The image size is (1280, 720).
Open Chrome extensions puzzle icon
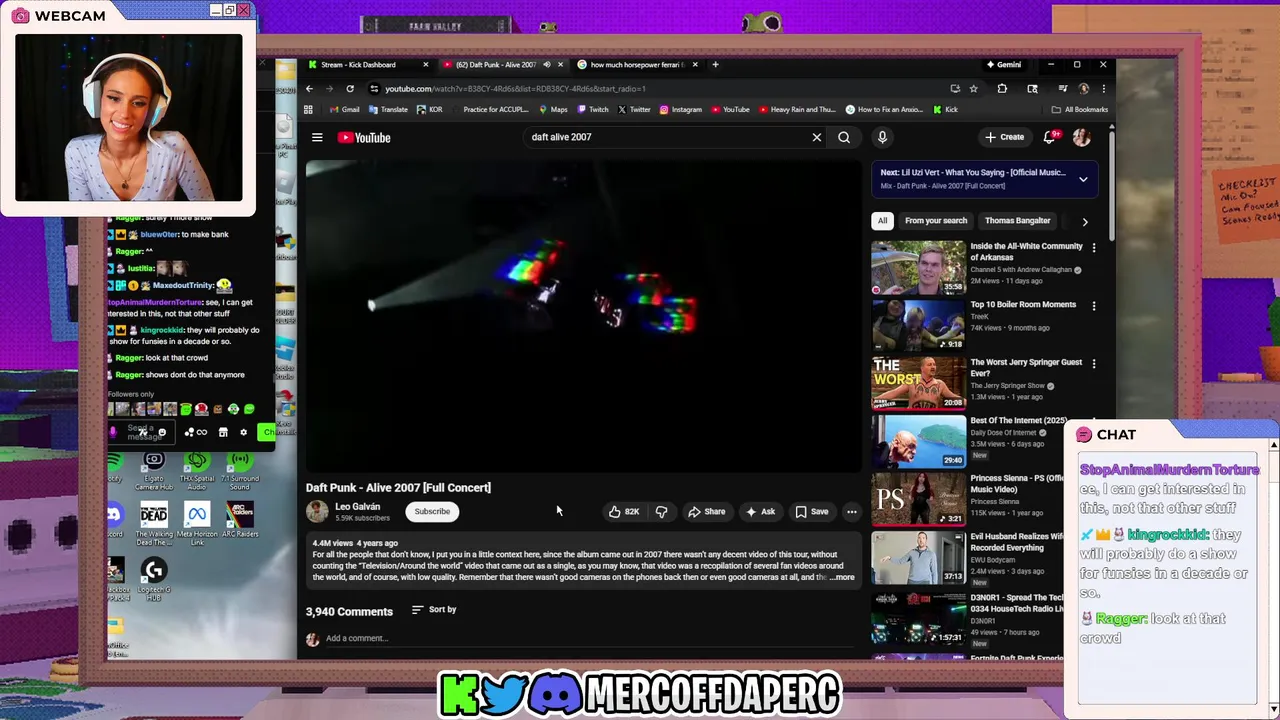1002,88
